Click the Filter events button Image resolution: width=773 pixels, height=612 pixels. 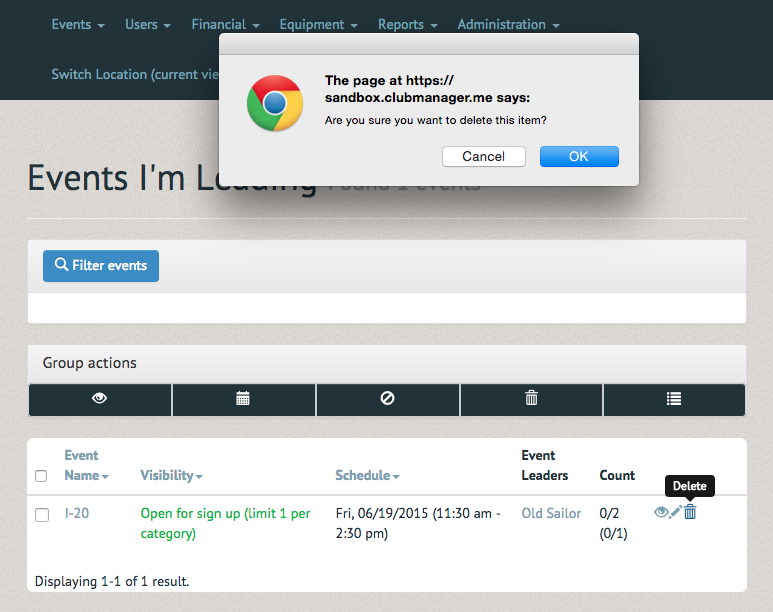tap(101, 266)
